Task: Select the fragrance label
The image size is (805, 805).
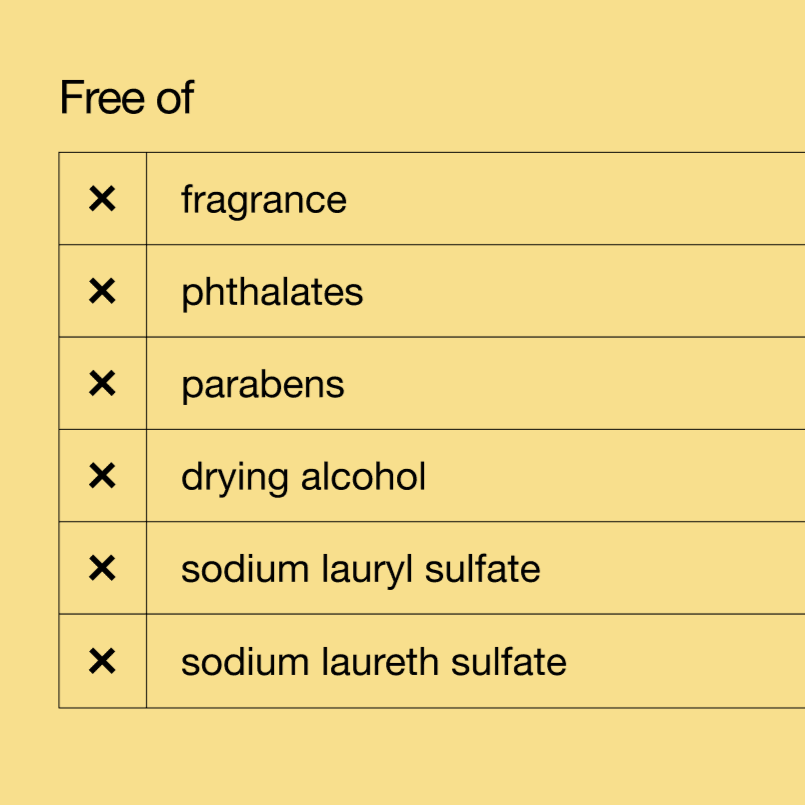Action: [x=263, y=200]
